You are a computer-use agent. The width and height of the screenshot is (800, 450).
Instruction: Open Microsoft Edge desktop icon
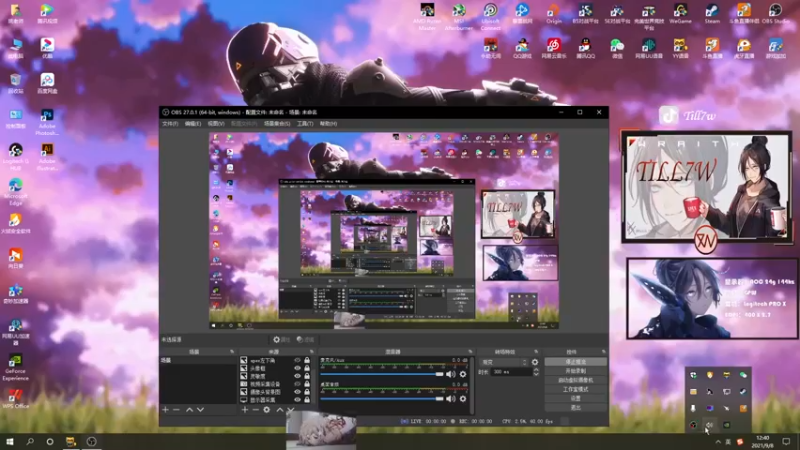point(15,192)
